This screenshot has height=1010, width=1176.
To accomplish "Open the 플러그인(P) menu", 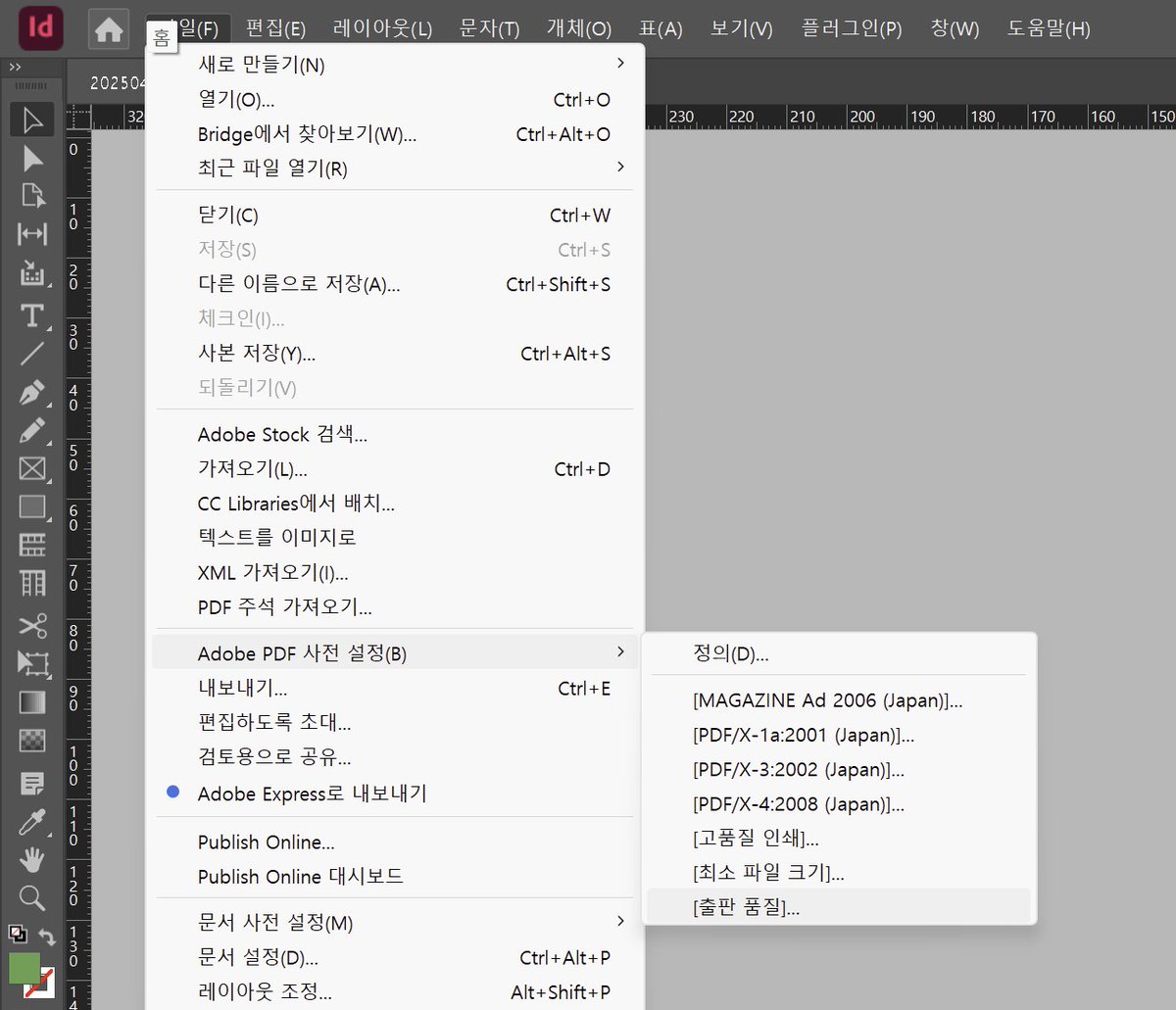I will [852, 29].
